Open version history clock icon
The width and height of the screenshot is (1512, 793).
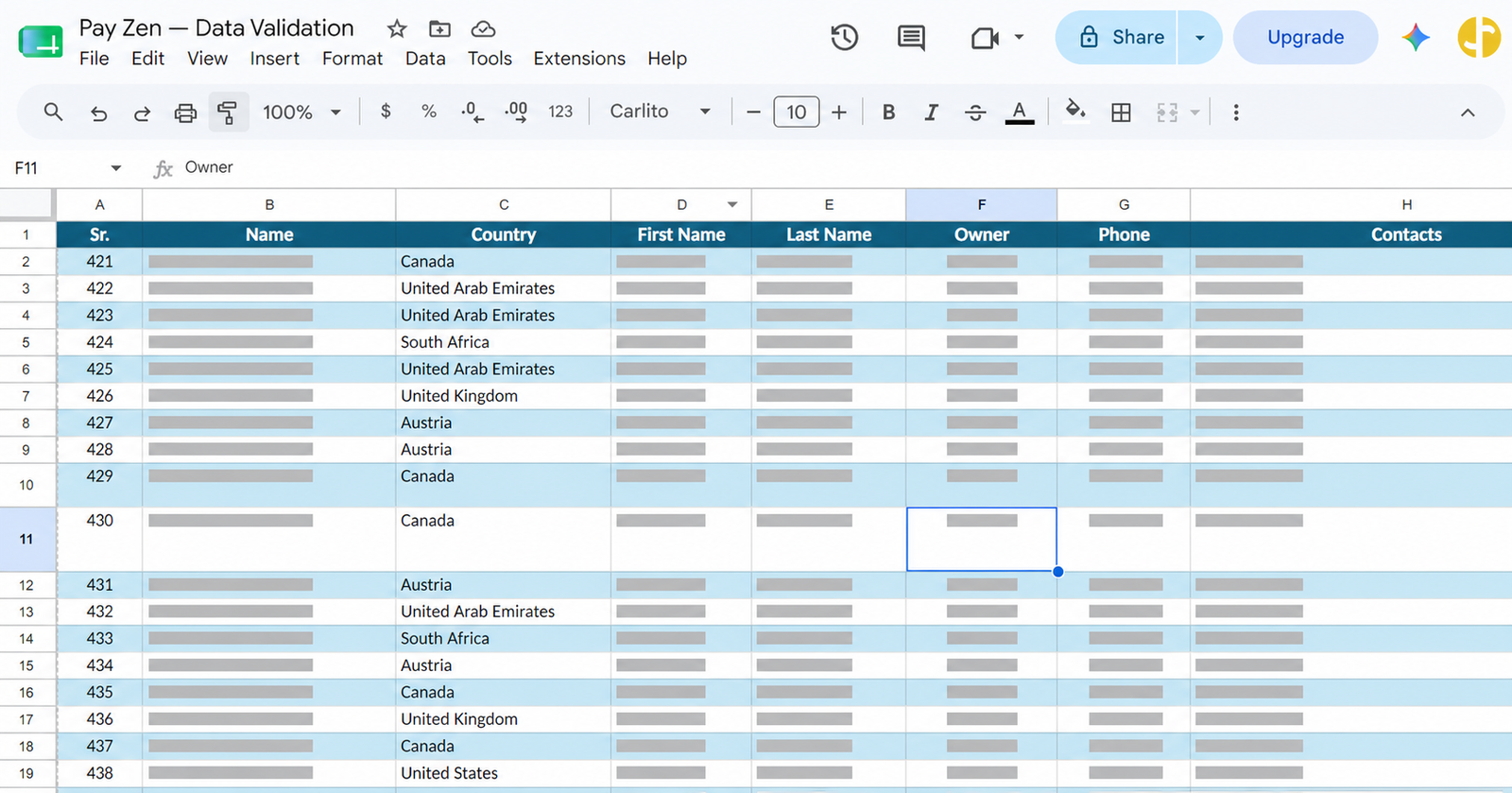844,38
